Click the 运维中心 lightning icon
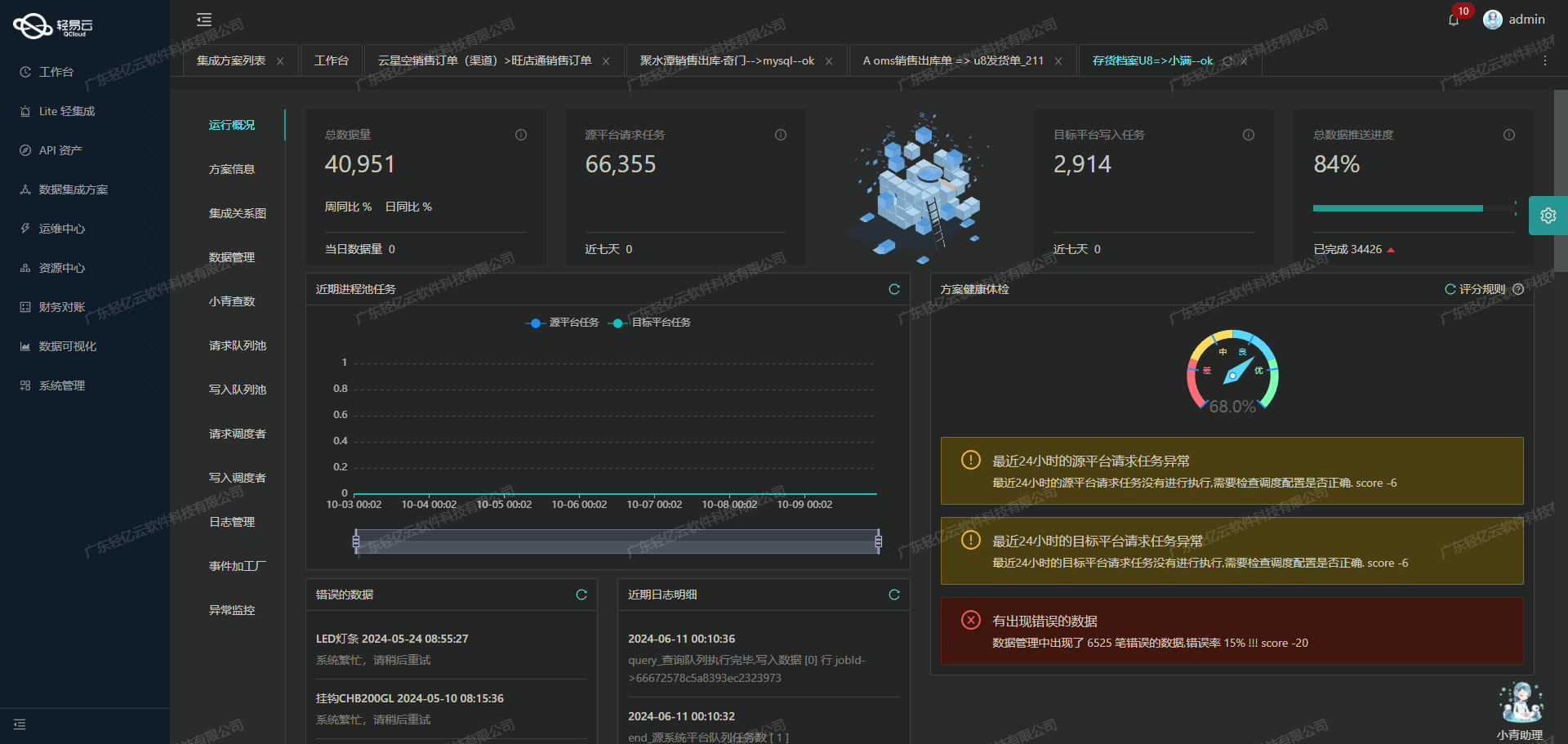 click(x=25, y=229)
